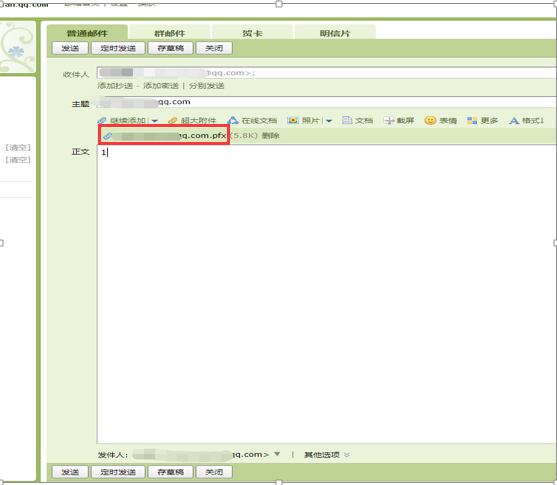Image resolution: width=557 pixels, height=485 pixels.
Task: Expand the 照片 dropdown arrow
Action: 329,121
